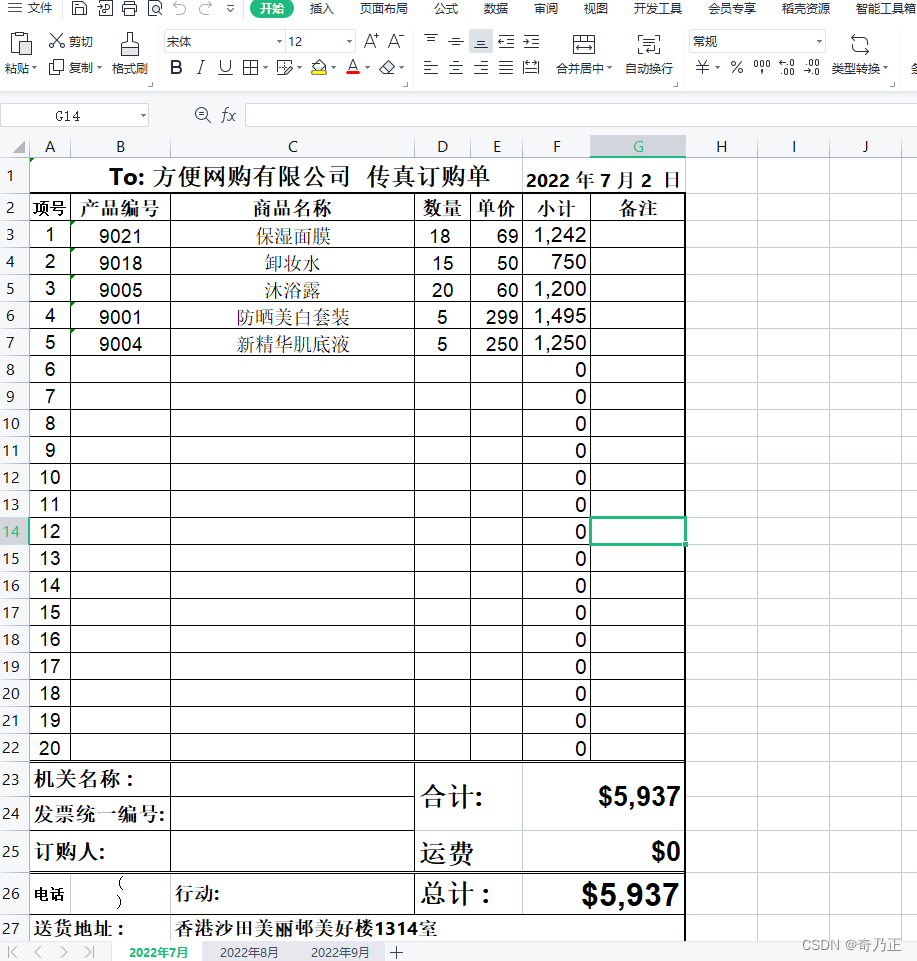This screenshot has width=917, height=961.
Task: Apply red font color A
Action: click(352, 67)
